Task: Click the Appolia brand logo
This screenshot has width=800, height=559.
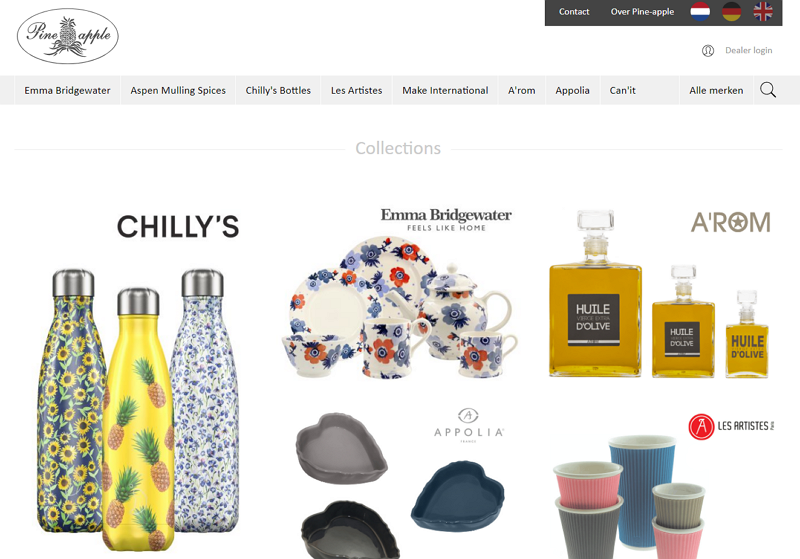Action: click(468, 425)
